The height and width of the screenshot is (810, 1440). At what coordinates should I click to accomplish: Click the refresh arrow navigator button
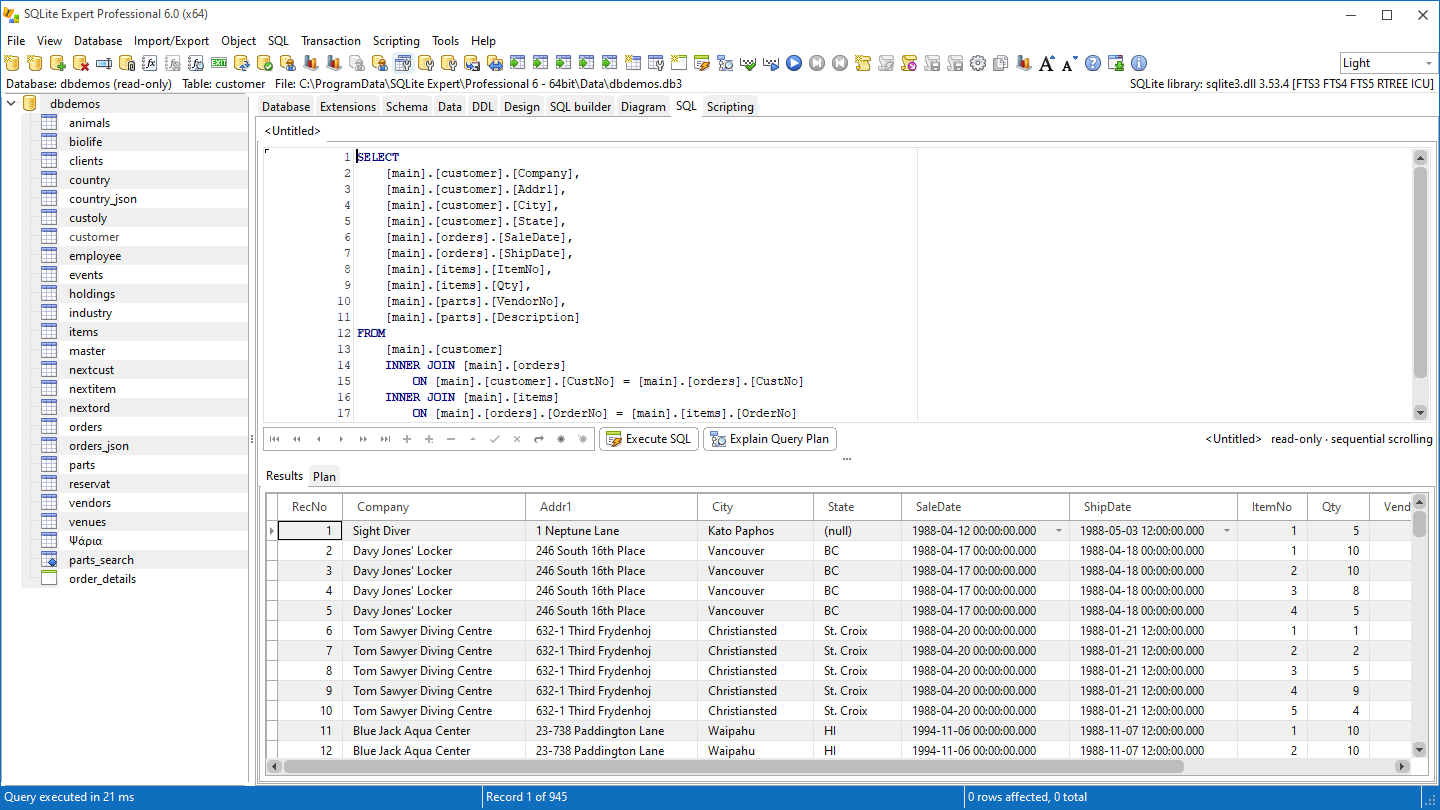(539, 439)
